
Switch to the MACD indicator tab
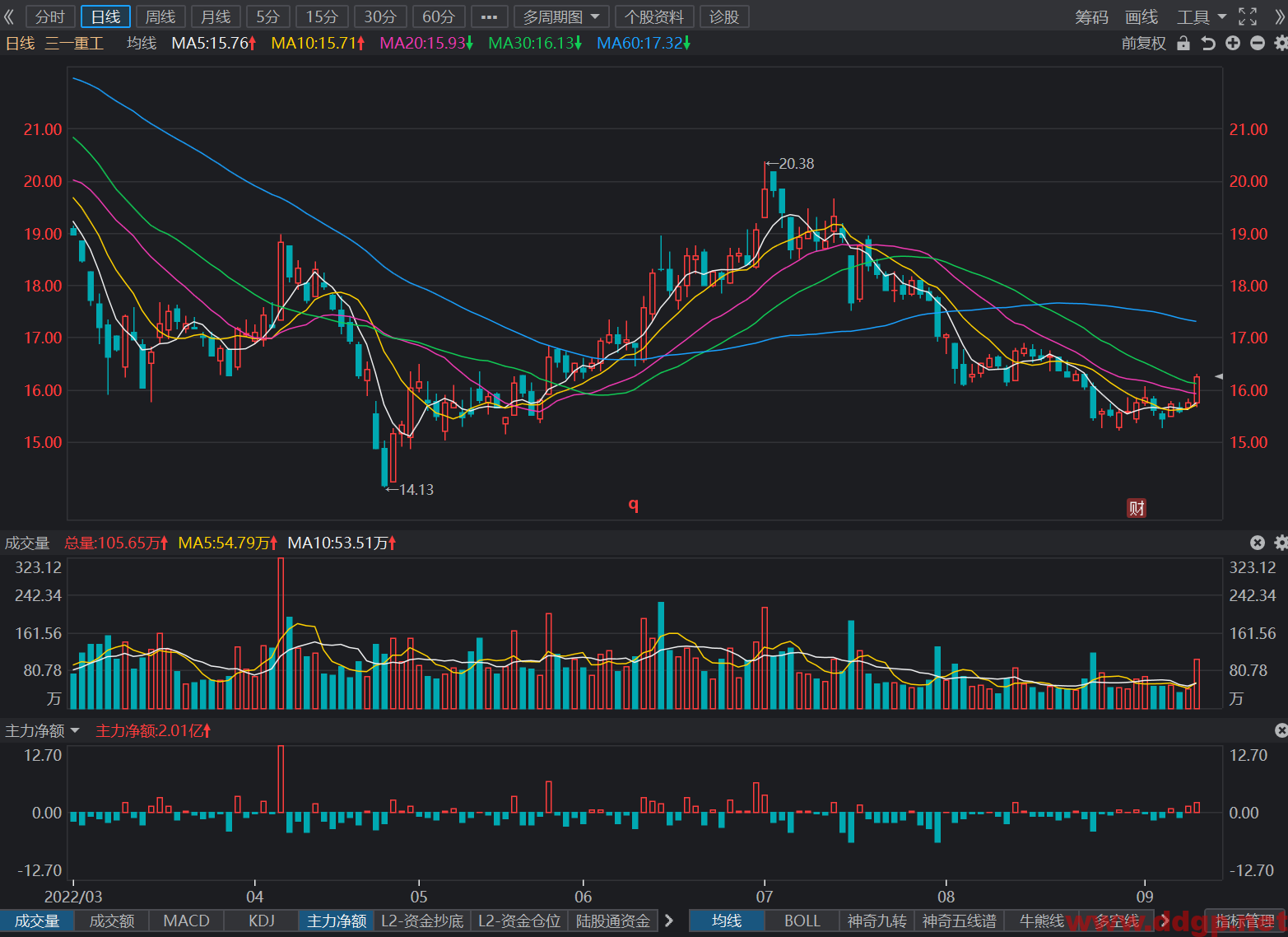coord(186,921)
